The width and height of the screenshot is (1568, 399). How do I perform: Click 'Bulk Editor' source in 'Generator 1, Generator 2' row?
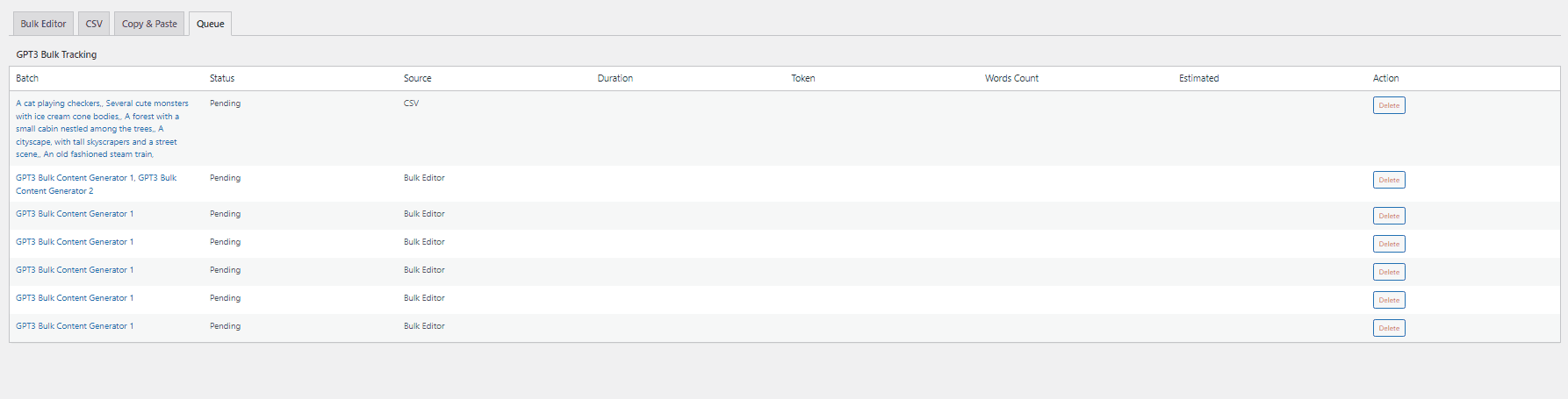(424, 178)
